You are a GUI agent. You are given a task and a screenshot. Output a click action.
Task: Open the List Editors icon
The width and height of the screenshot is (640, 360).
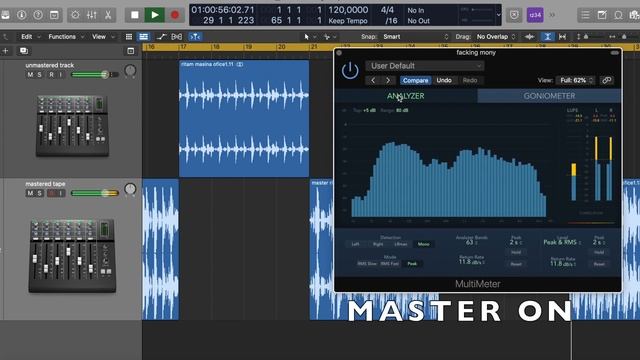tap(585, 15)
